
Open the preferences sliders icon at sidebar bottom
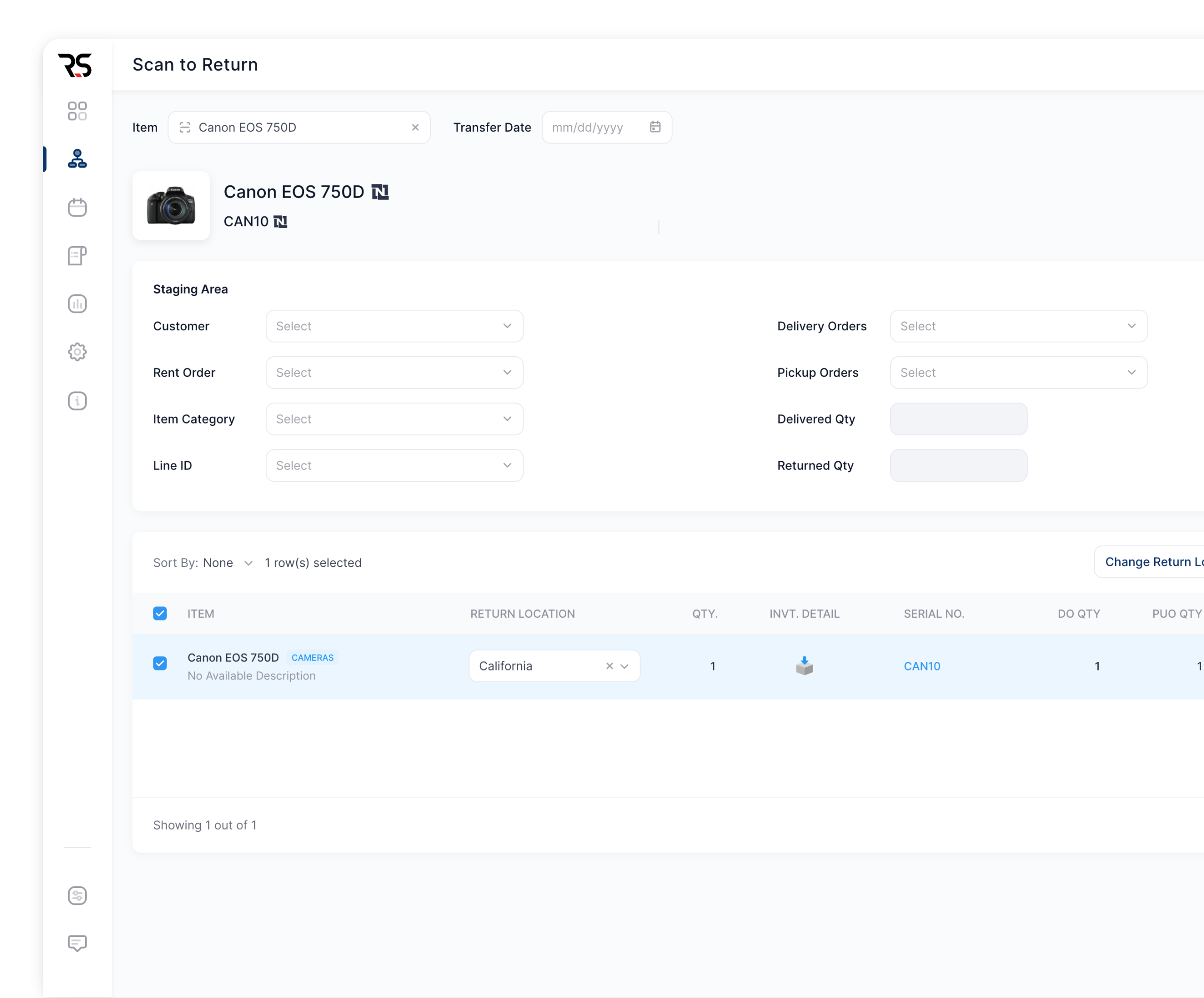[x=78, y=895]
